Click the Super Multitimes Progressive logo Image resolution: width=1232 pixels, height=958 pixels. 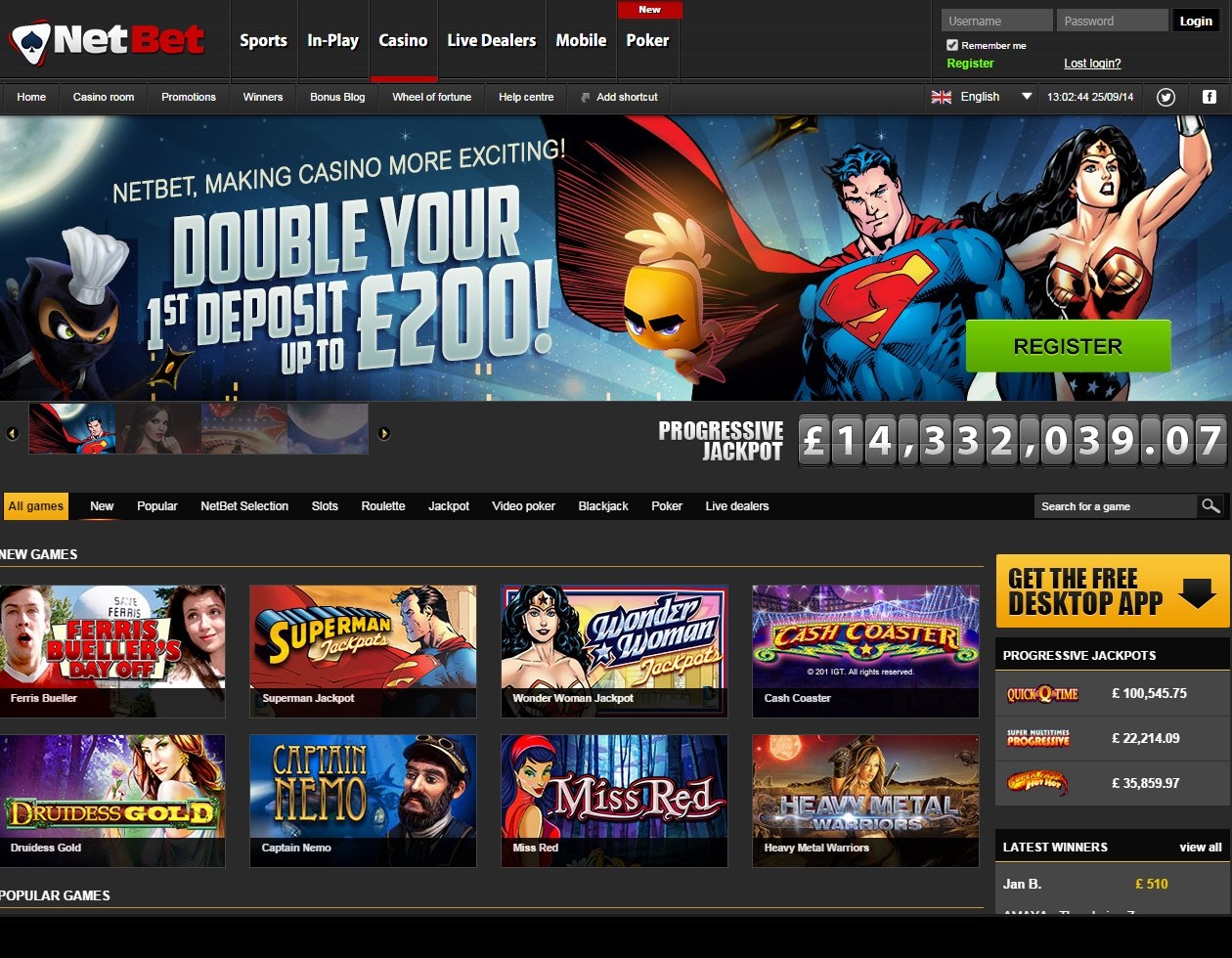[1038, 738]
